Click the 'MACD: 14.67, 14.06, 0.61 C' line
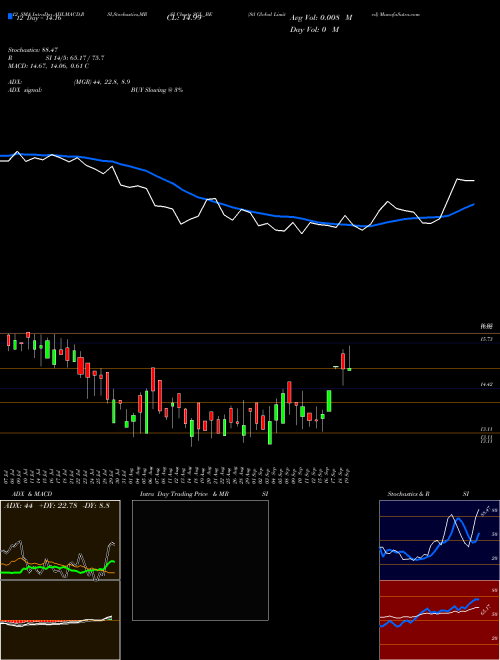 point(48,66)
